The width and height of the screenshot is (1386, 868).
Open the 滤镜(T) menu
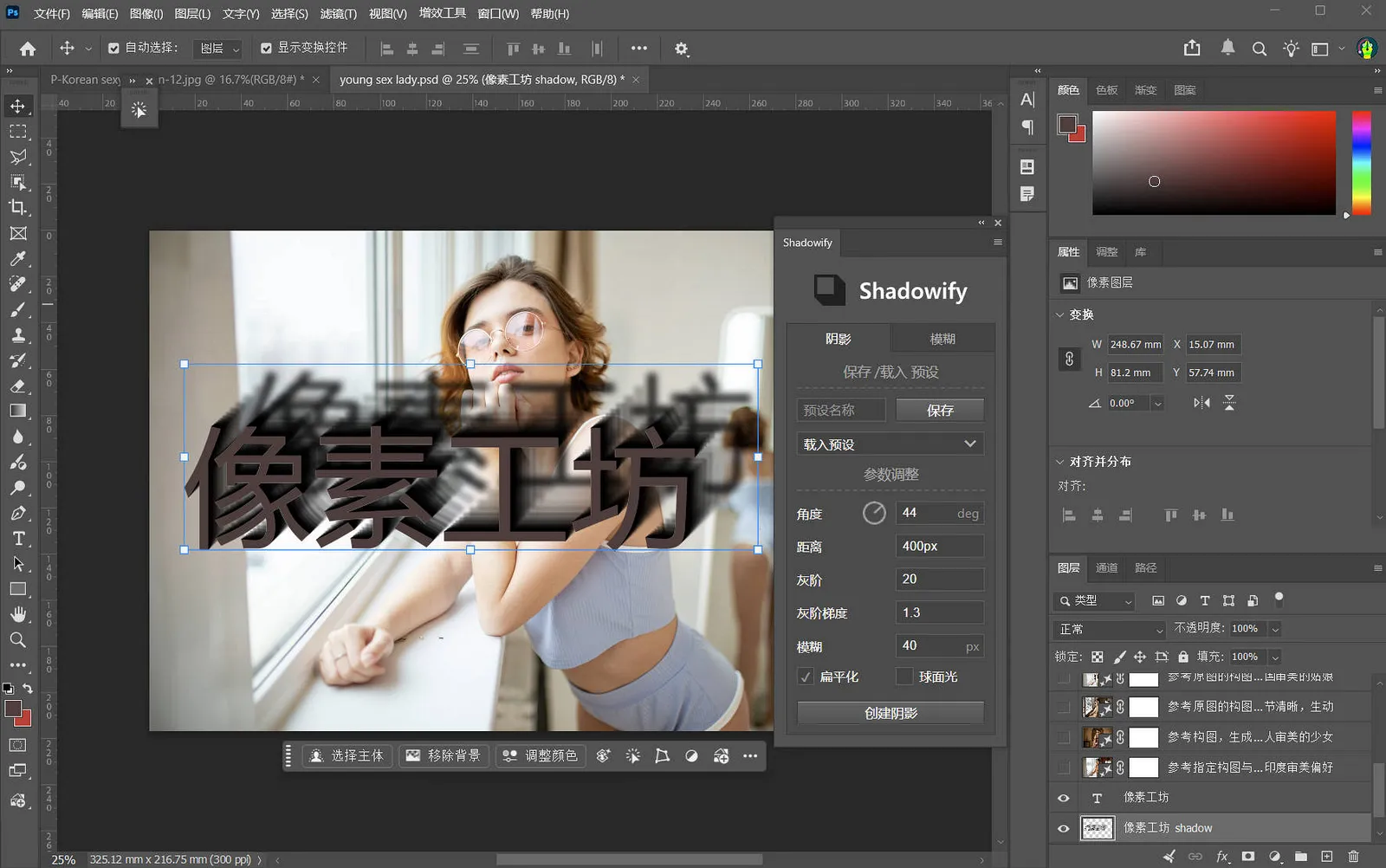click(x=338, y=14)
